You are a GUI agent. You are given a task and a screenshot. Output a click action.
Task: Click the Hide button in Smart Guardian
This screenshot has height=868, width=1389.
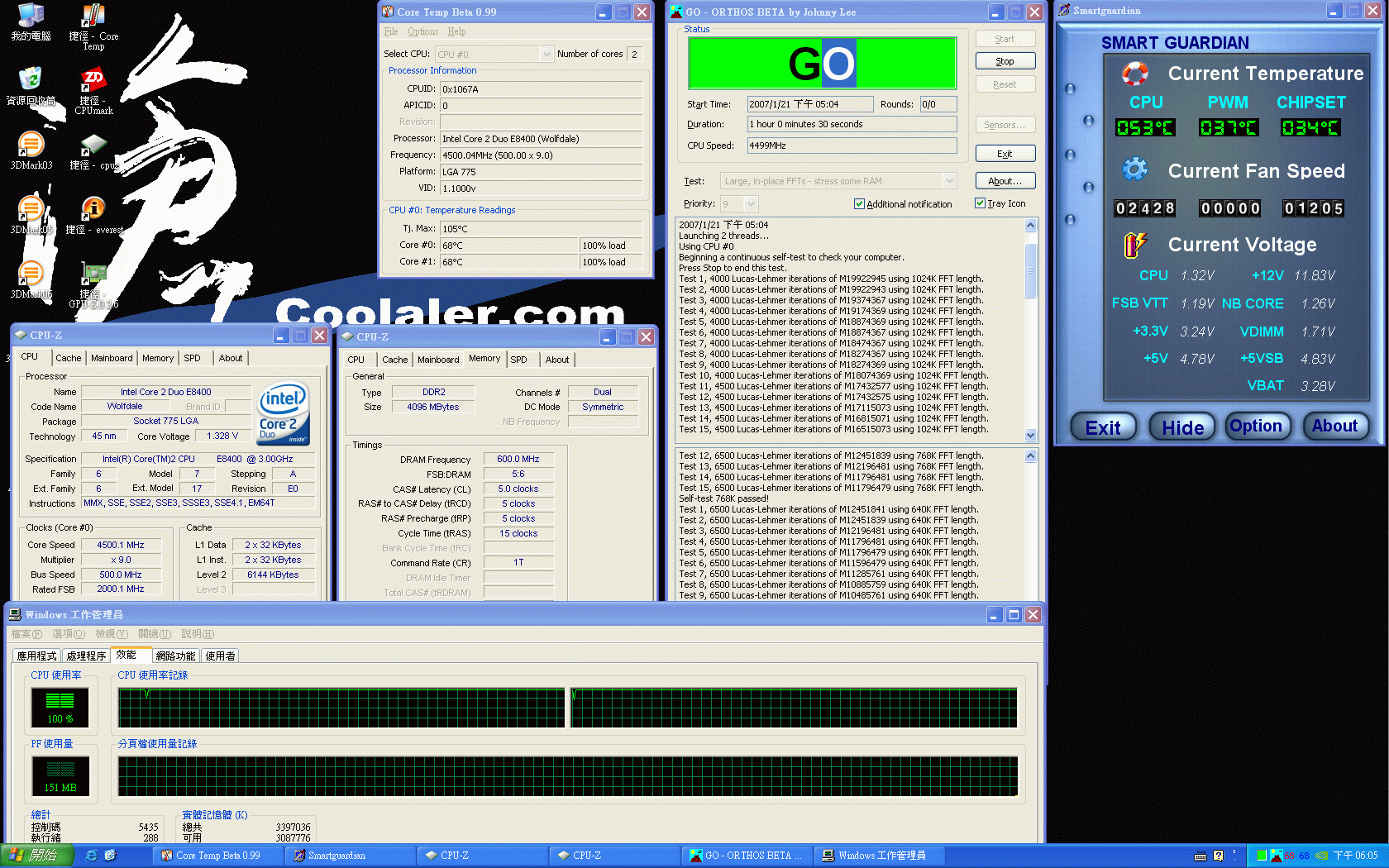coord(1182,427)
